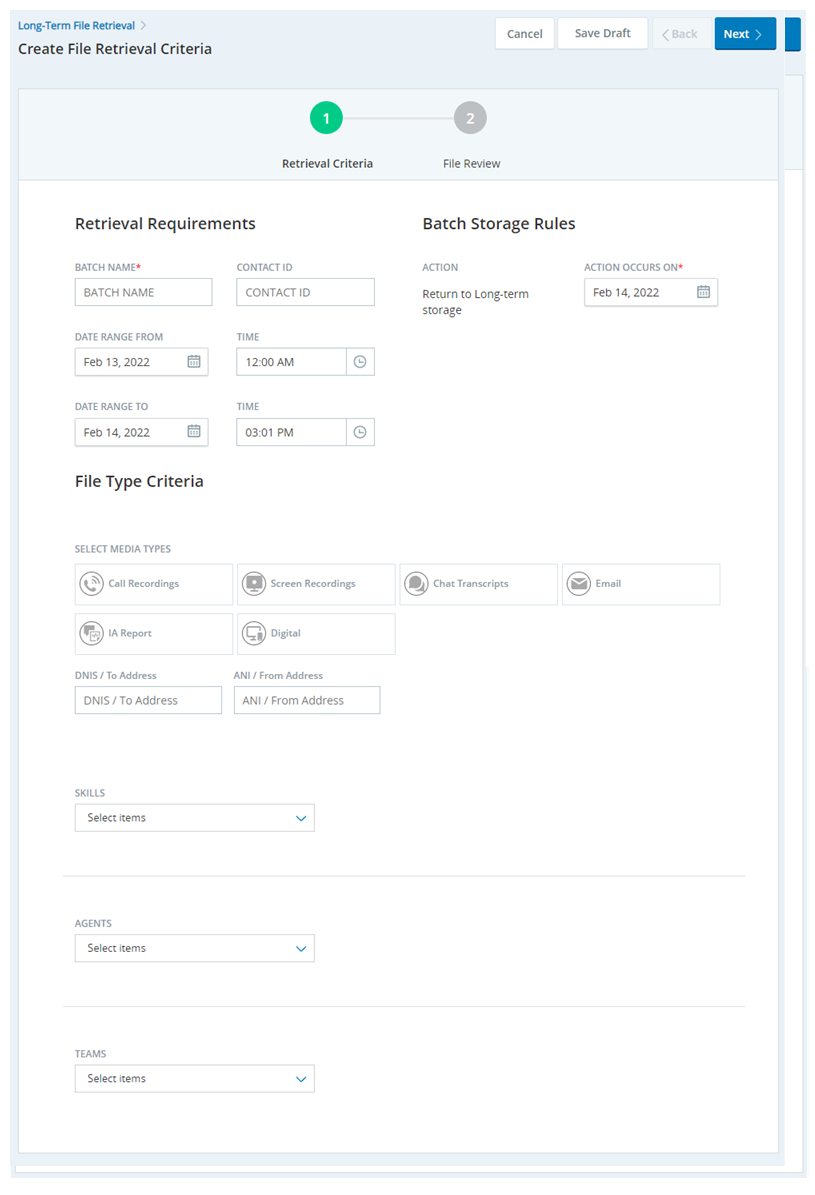Open the Action Occurs On calendar icon
Screen dimensions: 815x1195
tap(703, 292)
